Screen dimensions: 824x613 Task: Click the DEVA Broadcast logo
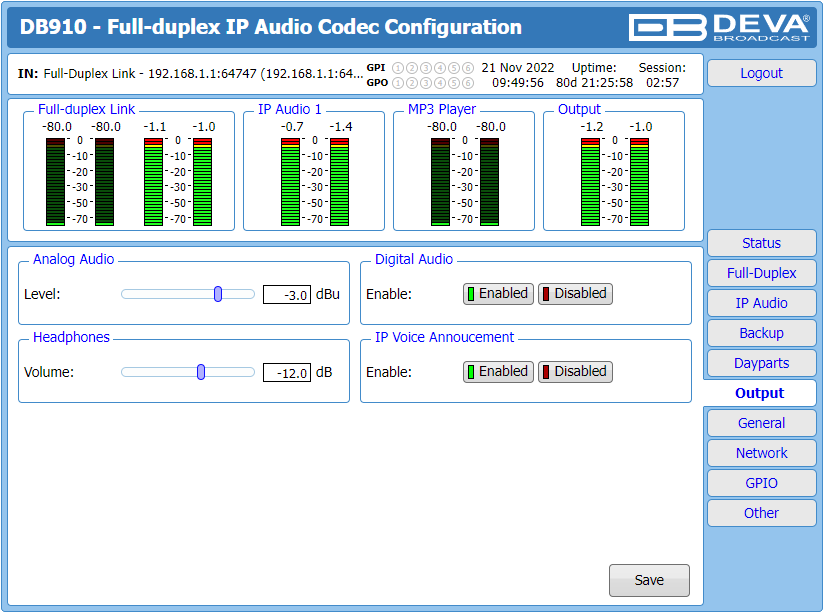(719, 27)
